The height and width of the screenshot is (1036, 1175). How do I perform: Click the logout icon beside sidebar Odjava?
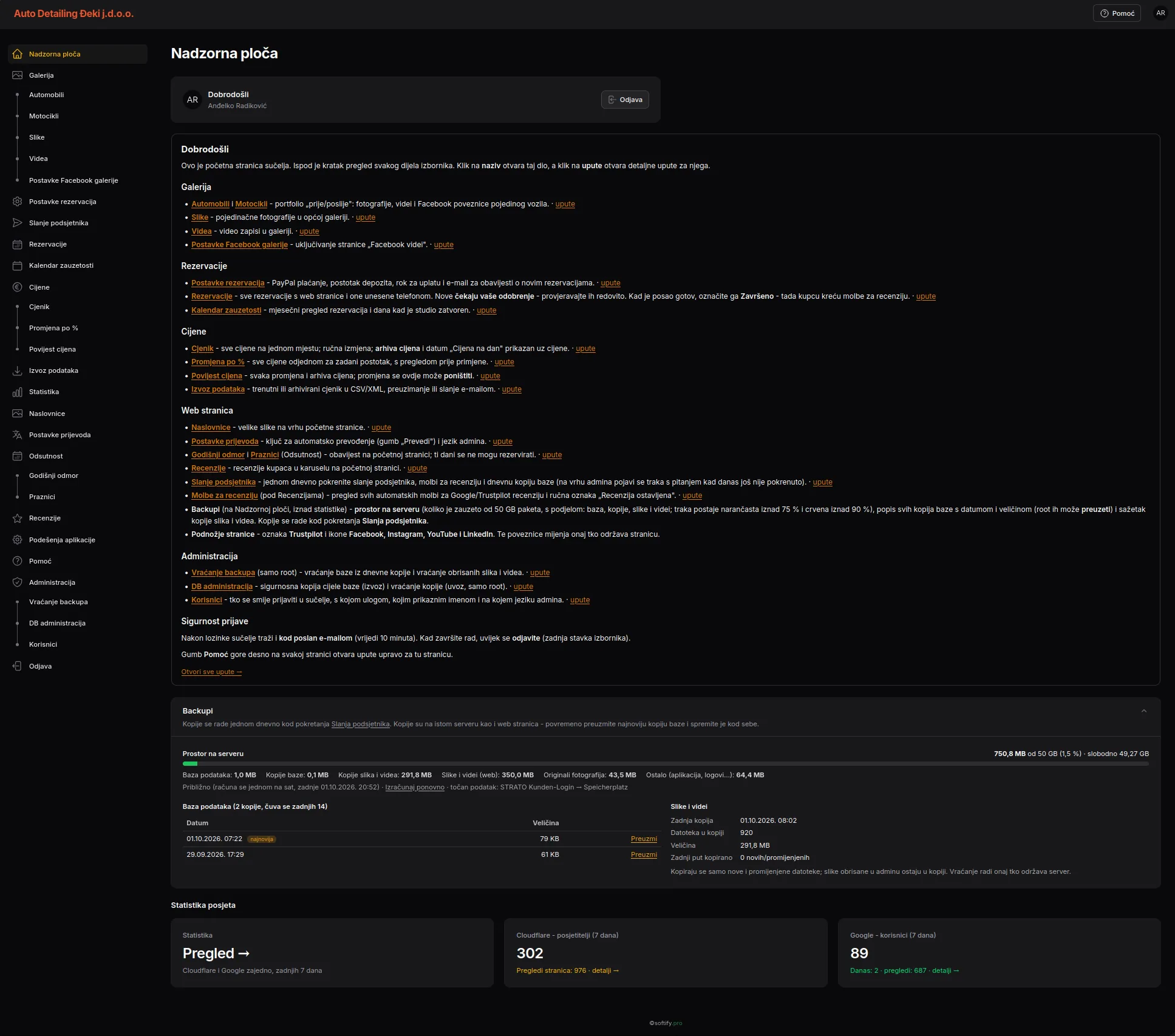click(x=18, y=666)
